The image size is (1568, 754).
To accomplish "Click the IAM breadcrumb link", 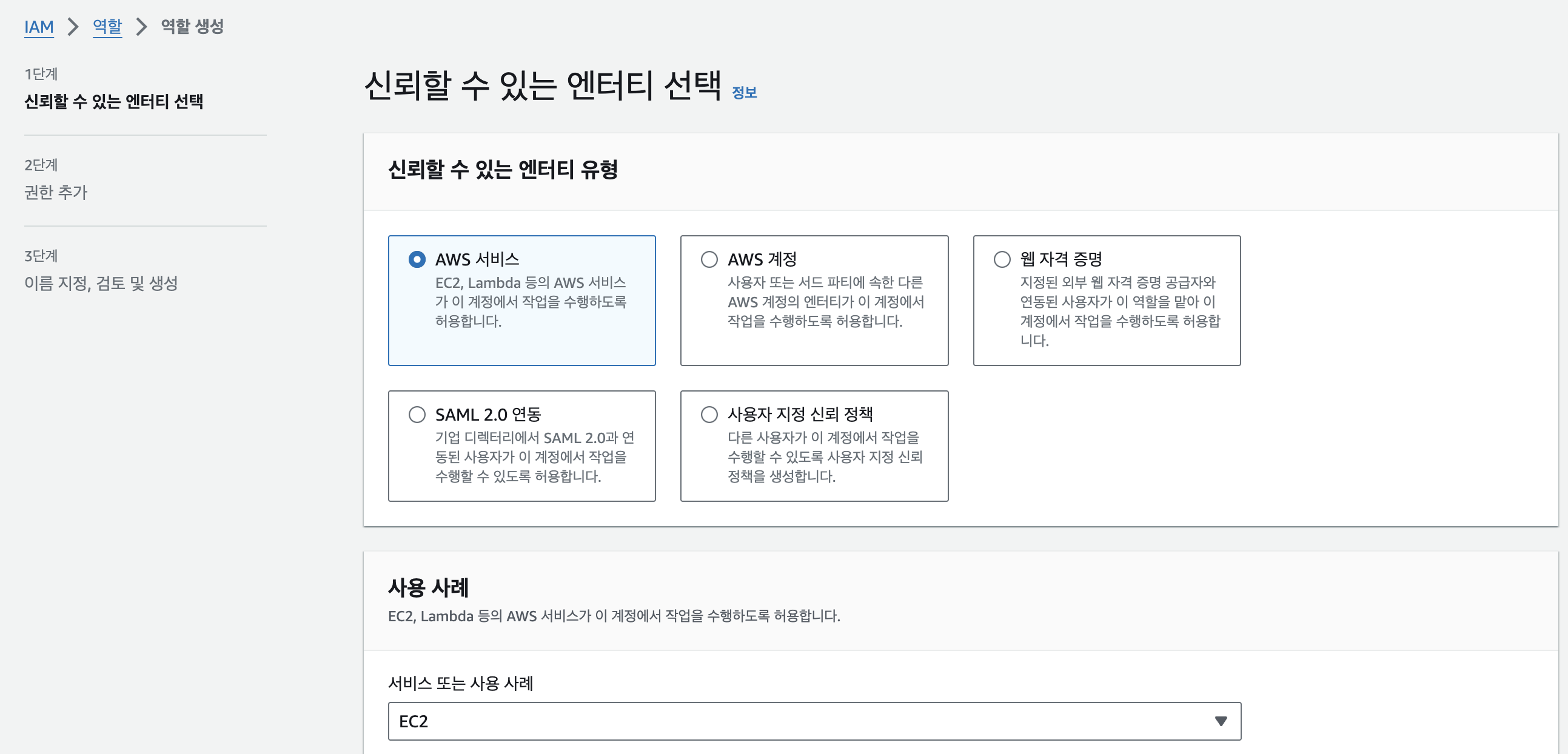I will point(39,27).
